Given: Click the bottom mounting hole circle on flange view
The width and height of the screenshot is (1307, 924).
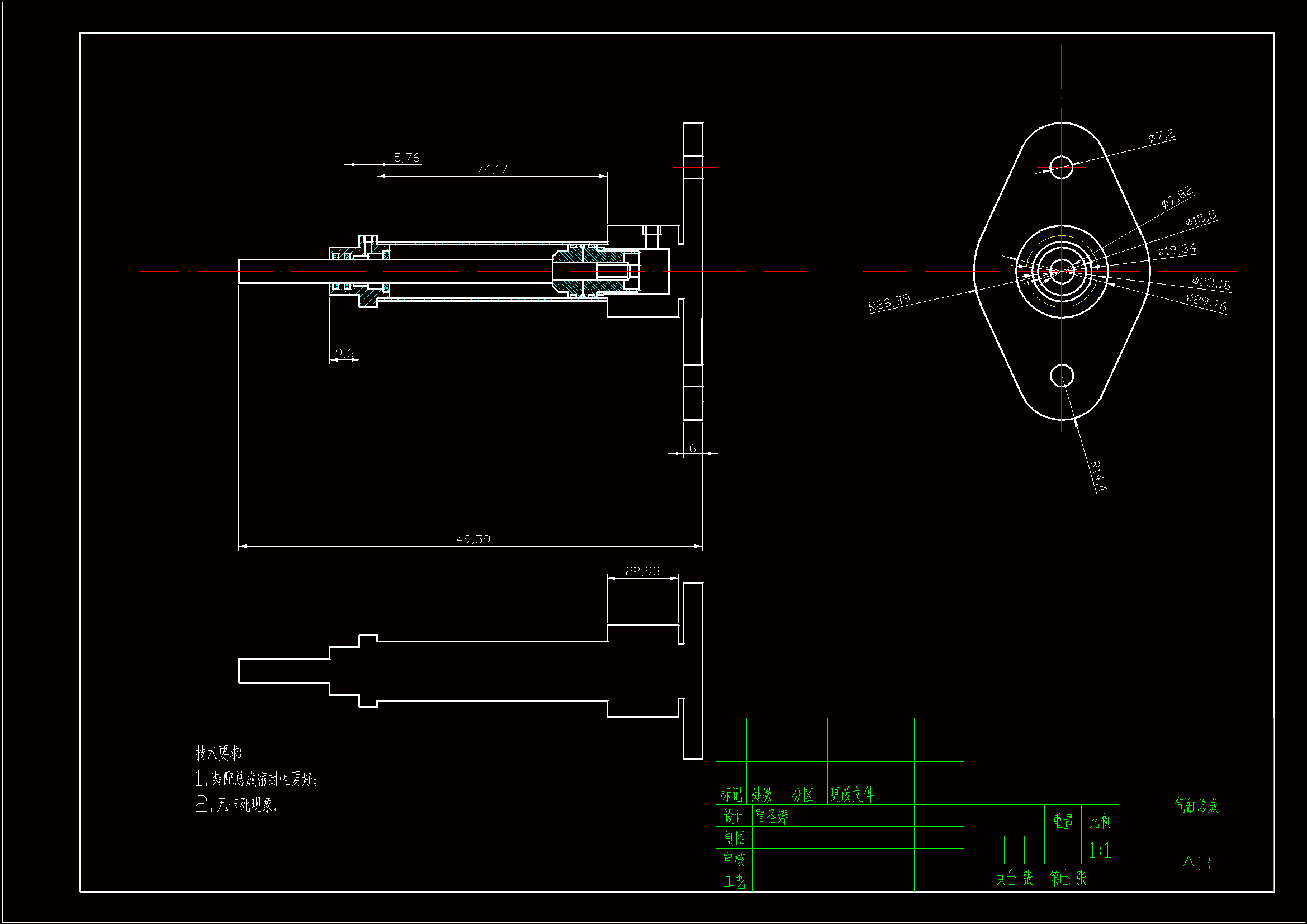Looking at the screenshot, I should tap(1061, 376).
